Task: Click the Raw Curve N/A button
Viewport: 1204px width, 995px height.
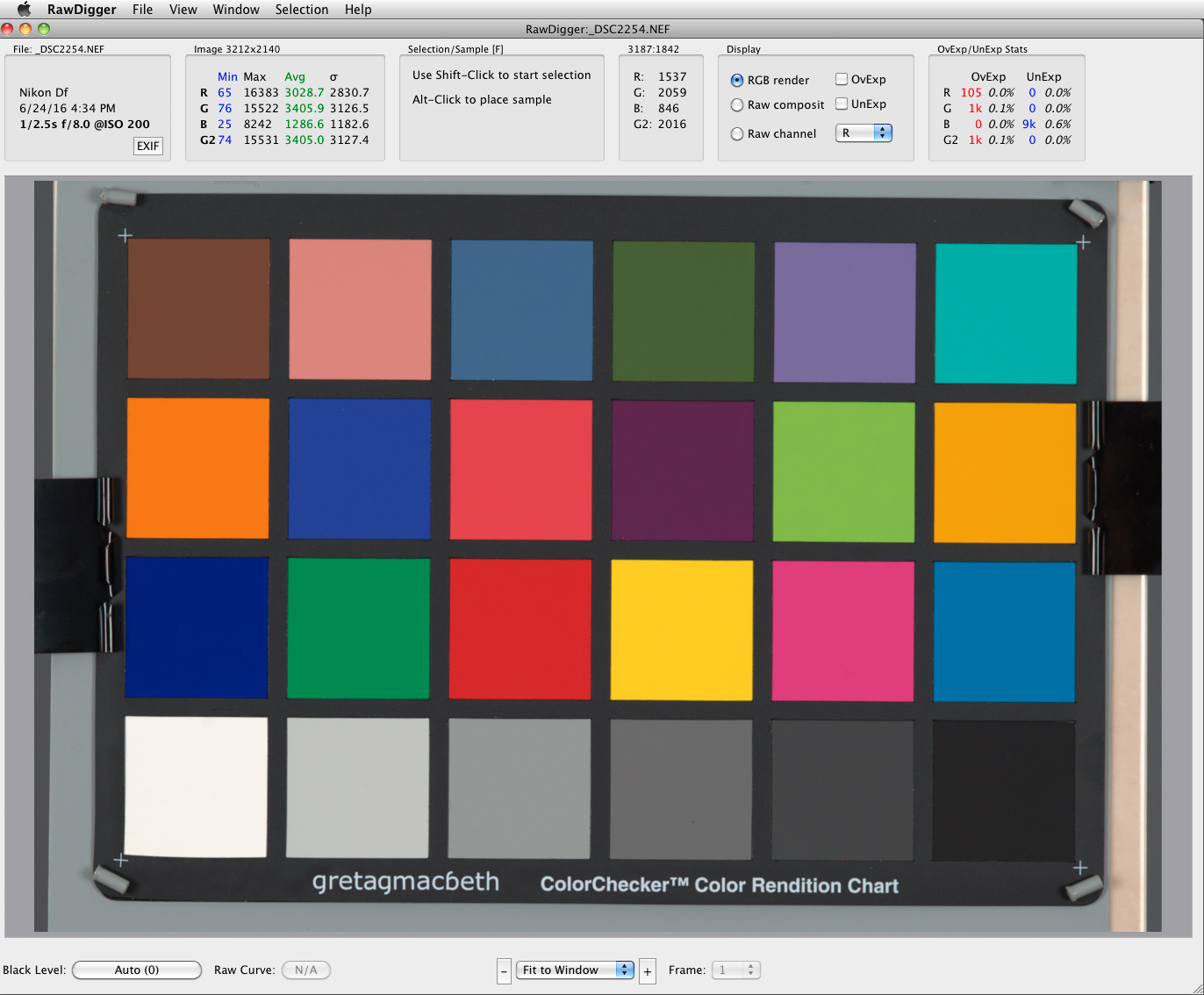Action: [x=306, y=970]
